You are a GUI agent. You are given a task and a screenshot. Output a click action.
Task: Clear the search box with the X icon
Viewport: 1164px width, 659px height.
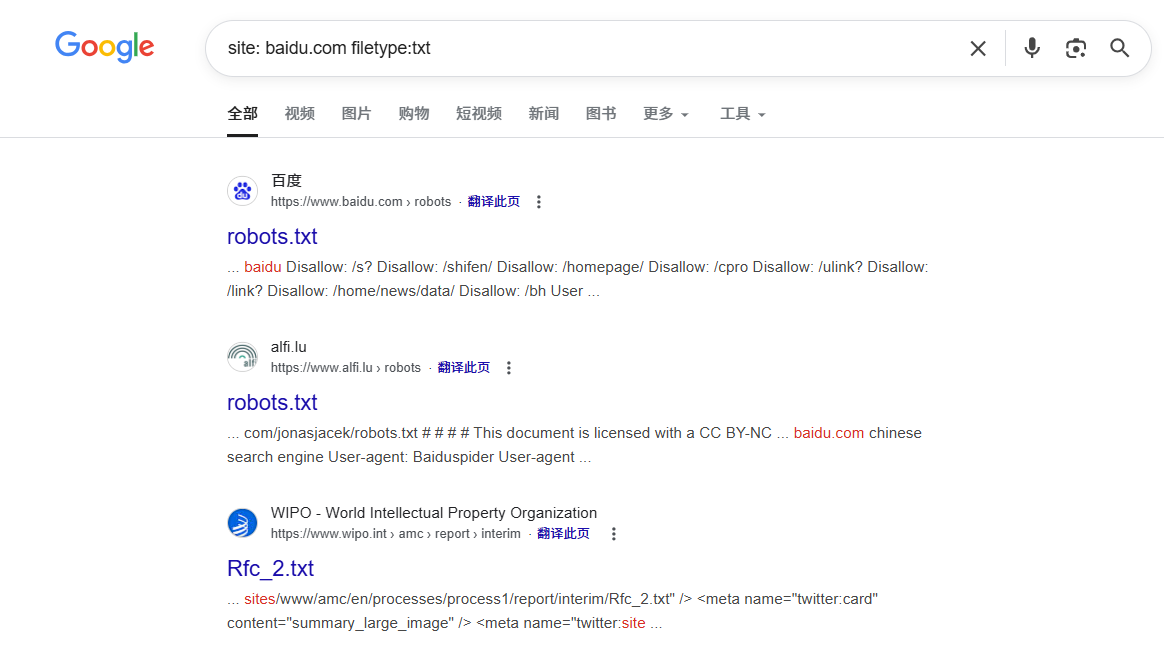[978, 48]
